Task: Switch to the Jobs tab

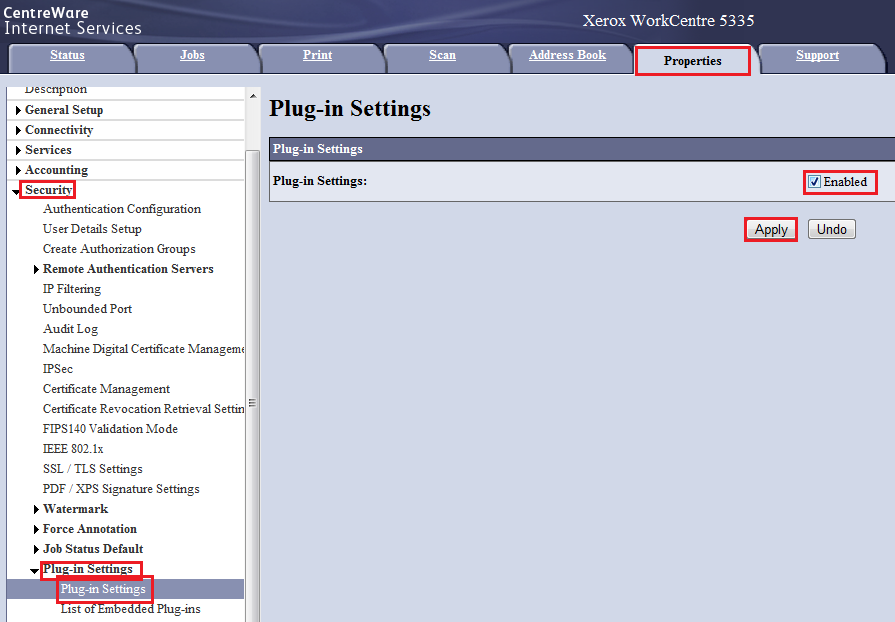Action: pos(192,56)
